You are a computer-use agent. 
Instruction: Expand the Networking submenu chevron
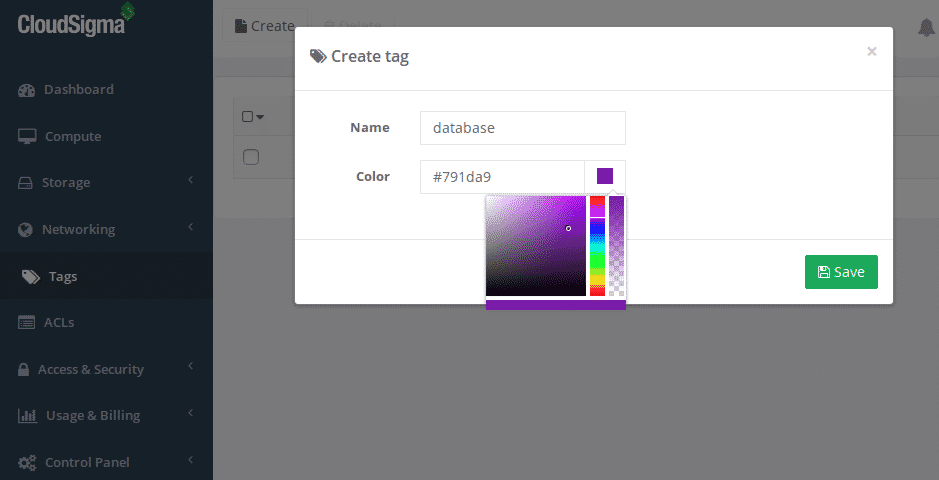pyautogui.click(x=190, y=226)
